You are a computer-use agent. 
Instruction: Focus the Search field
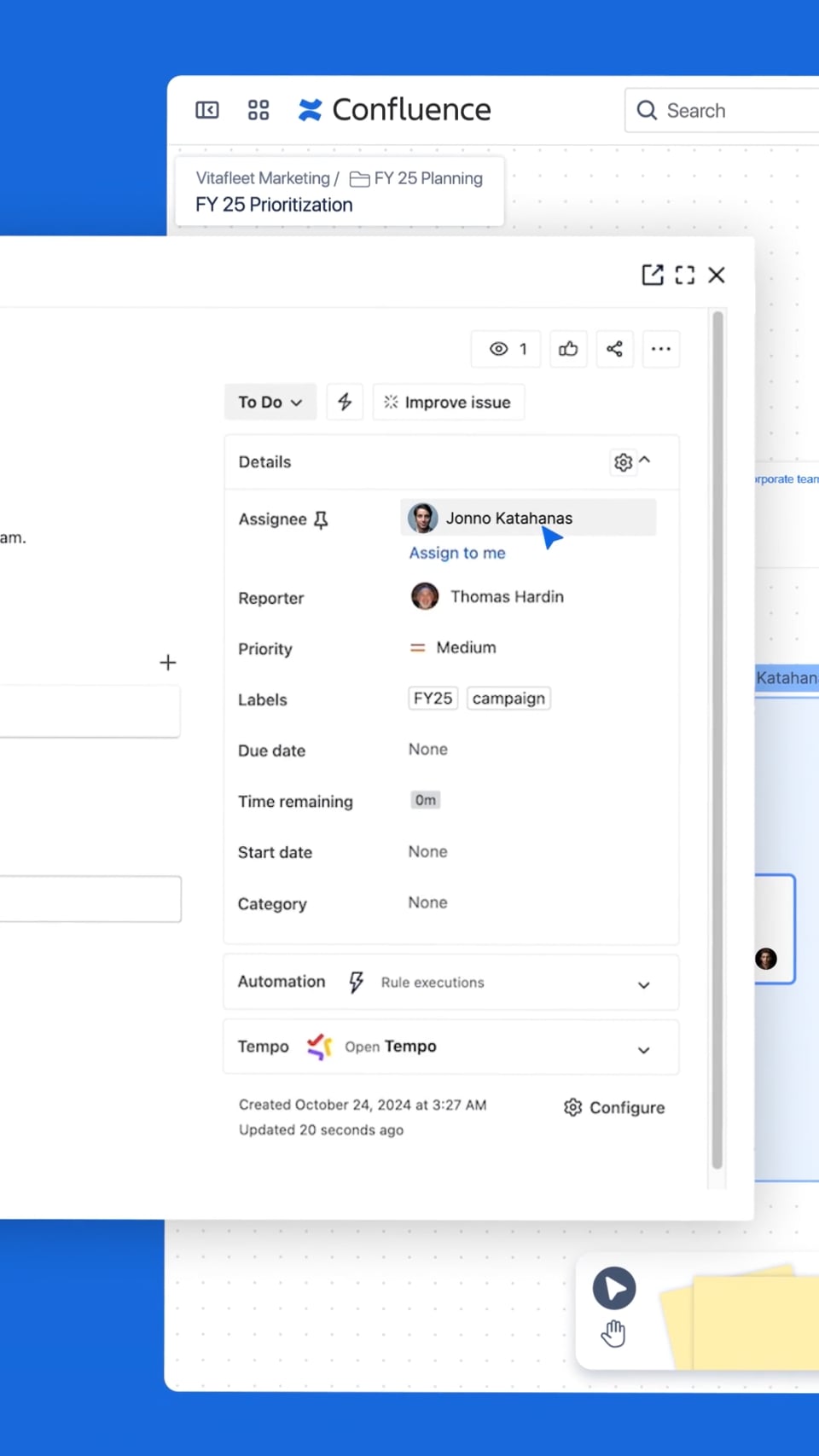click(x=722, y=111)
